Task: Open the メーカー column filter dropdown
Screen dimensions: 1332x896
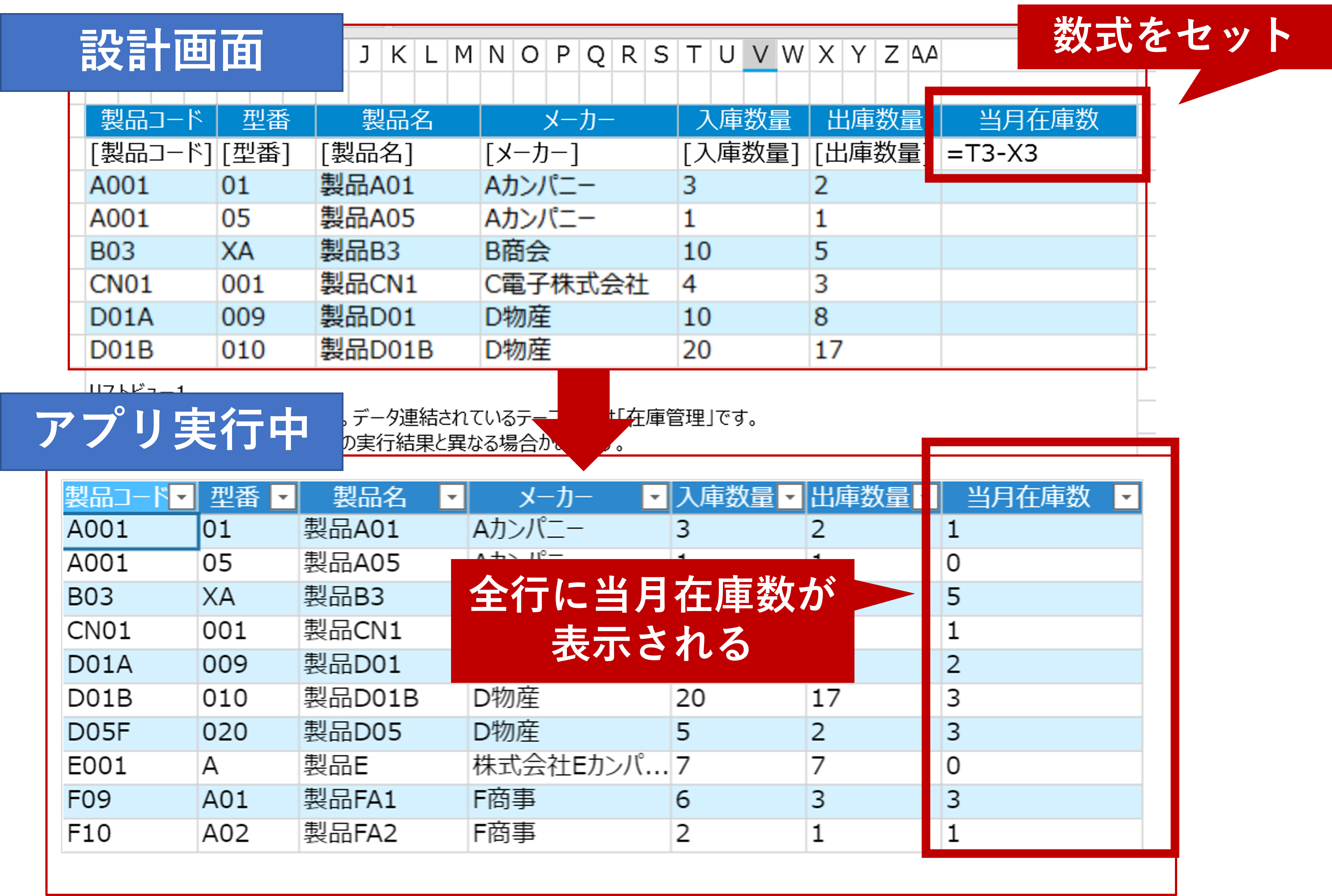Action: [655, 497]
